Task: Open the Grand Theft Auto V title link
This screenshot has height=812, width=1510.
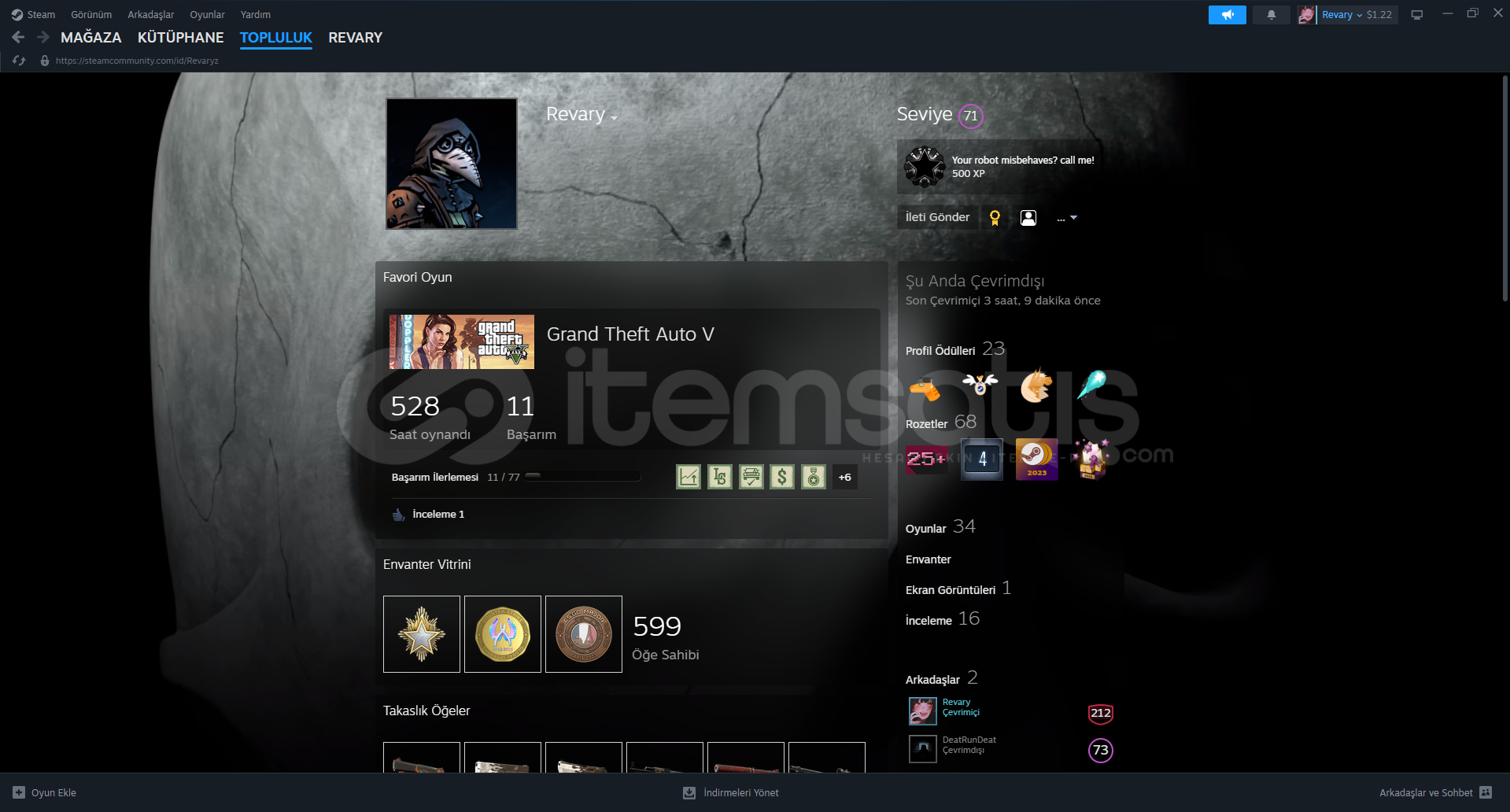Action: [x=630, y=334]
